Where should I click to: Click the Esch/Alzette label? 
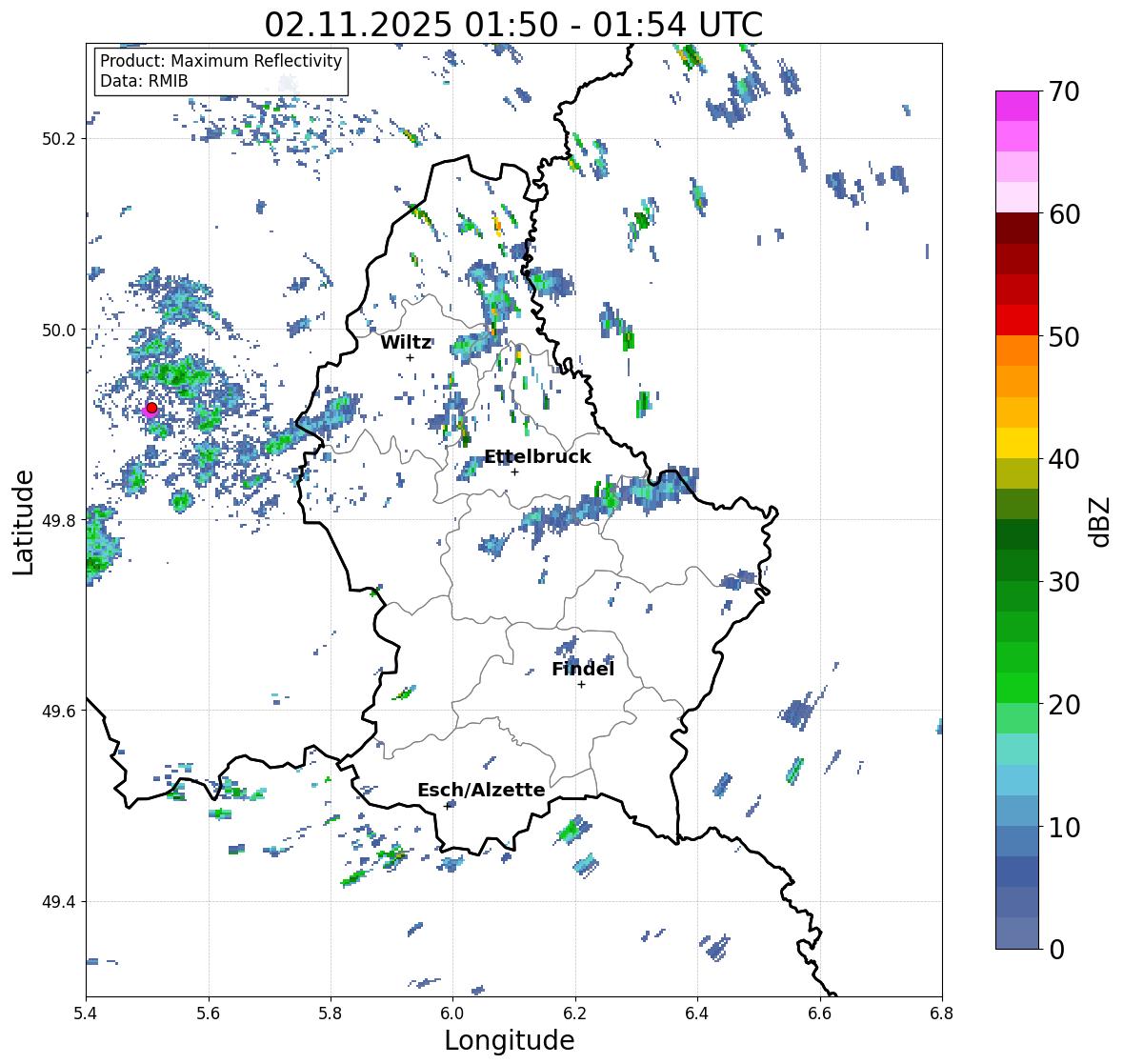[481, 790]
